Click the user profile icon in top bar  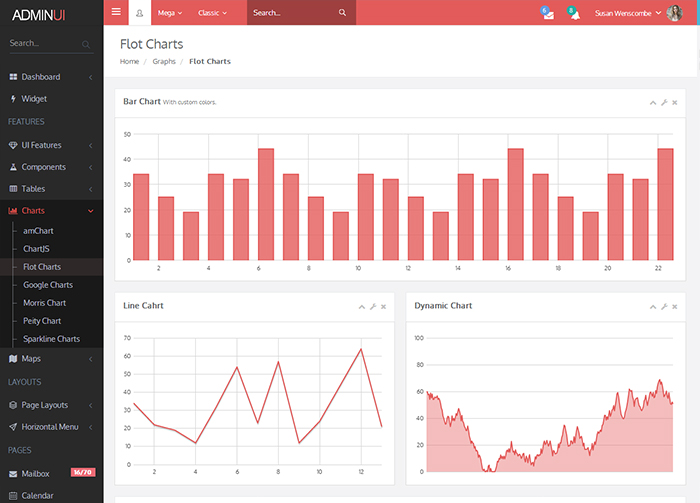pos(139,13)
